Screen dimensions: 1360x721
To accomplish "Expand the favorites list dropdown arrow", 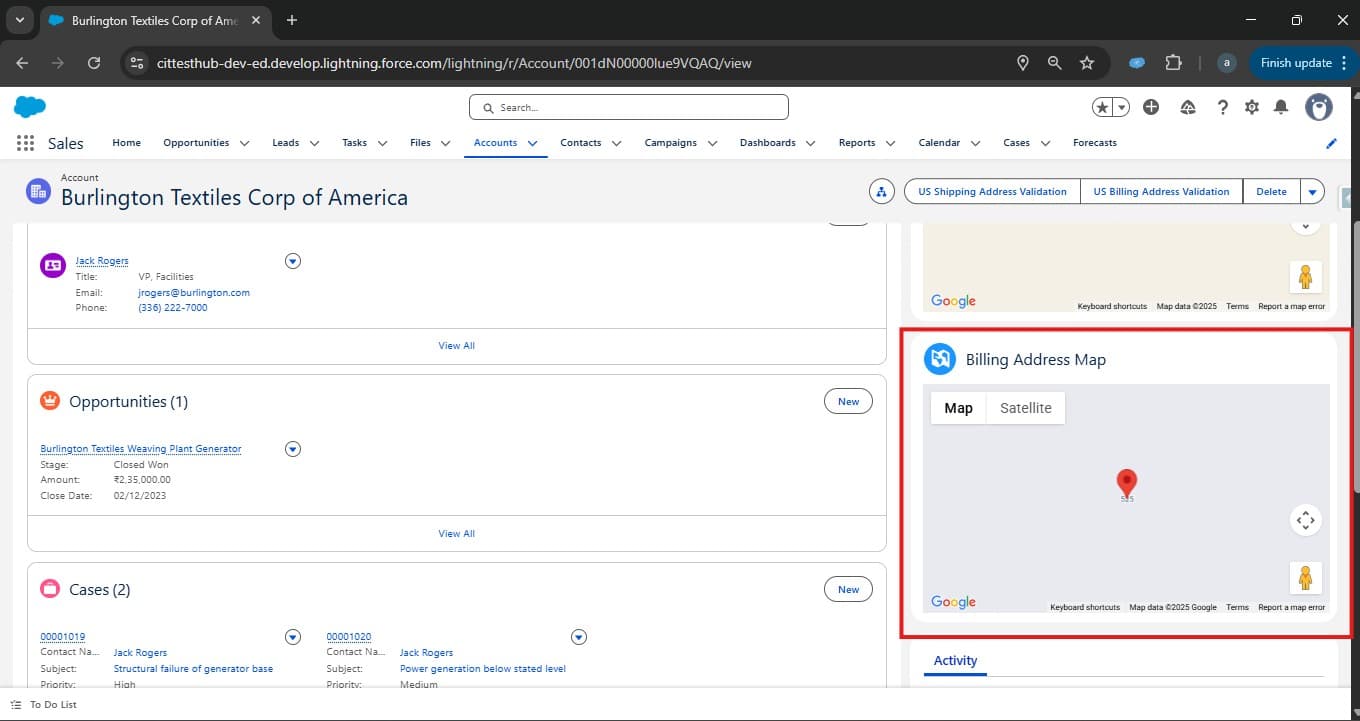I will click(x=1122, y=107).
